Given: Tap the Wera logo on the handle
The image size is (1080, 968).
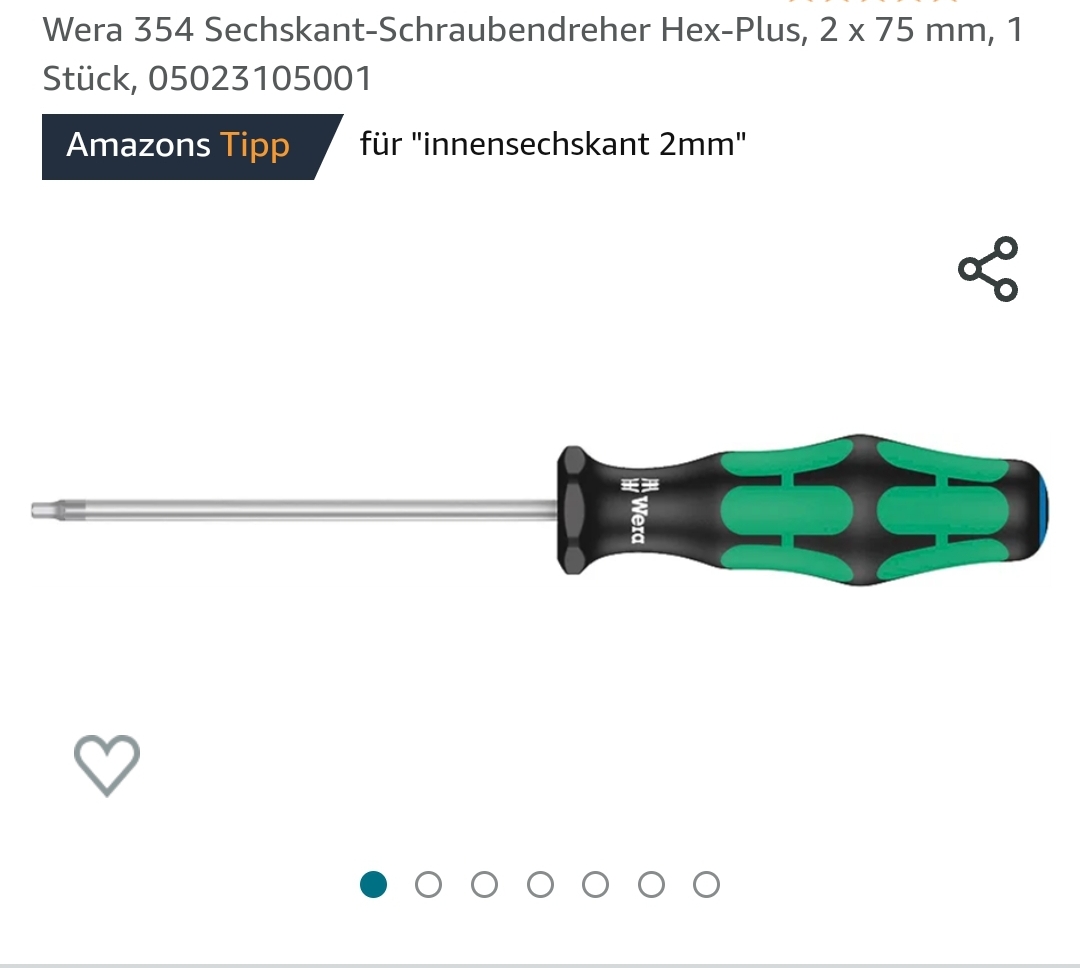Looking at the screenshot, I should [638, 511].
